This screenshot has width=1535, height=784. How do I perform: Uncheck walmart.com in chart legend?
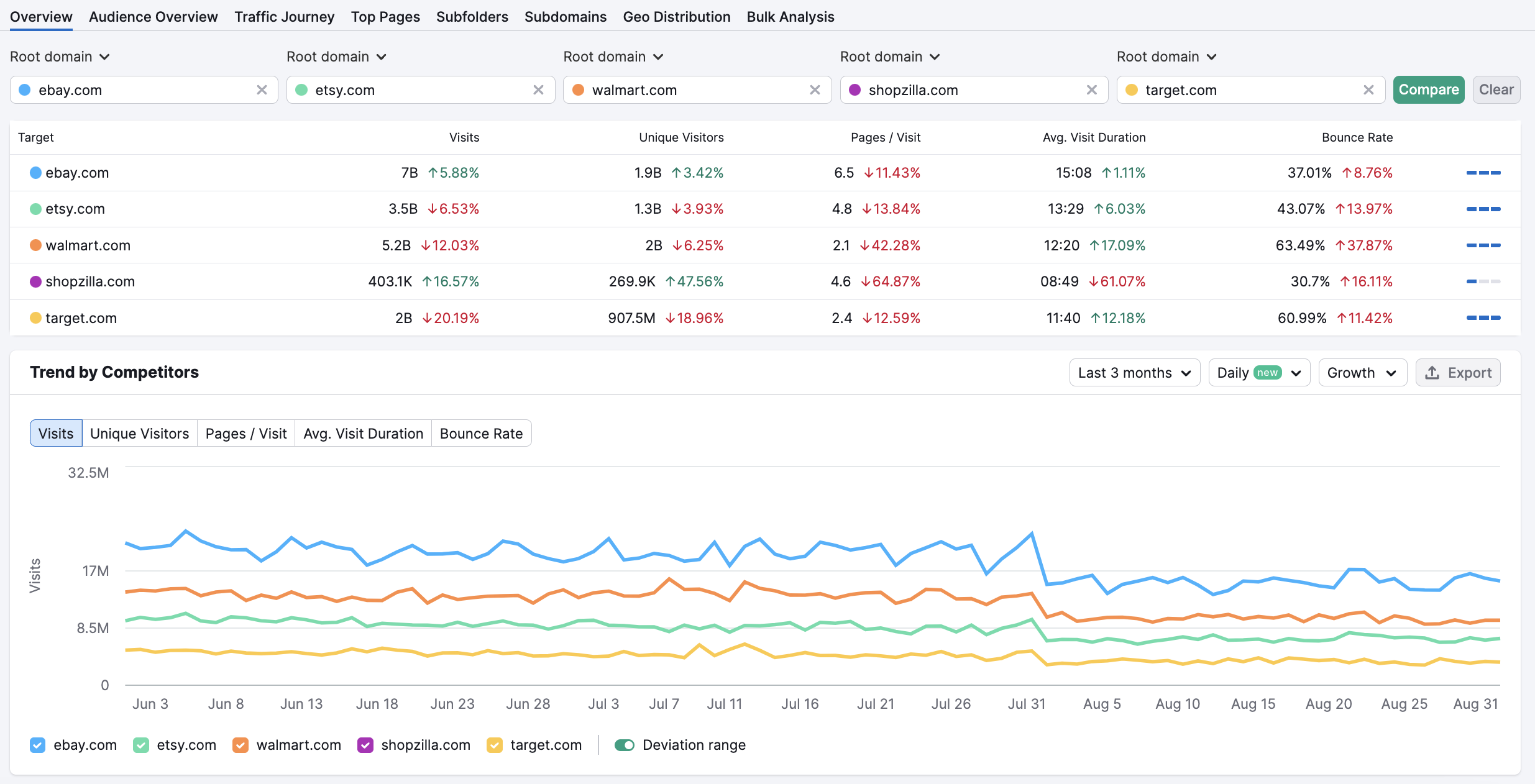241,745
